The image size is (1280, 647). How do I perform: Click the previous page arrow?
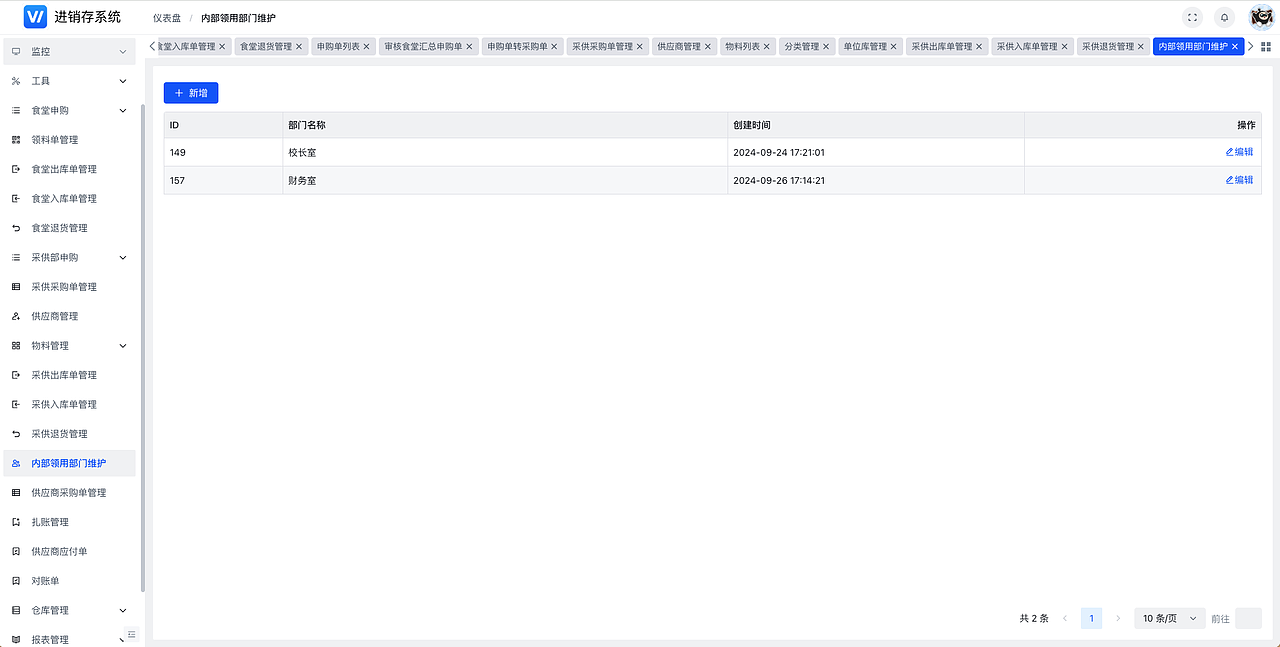[1065, 618]
